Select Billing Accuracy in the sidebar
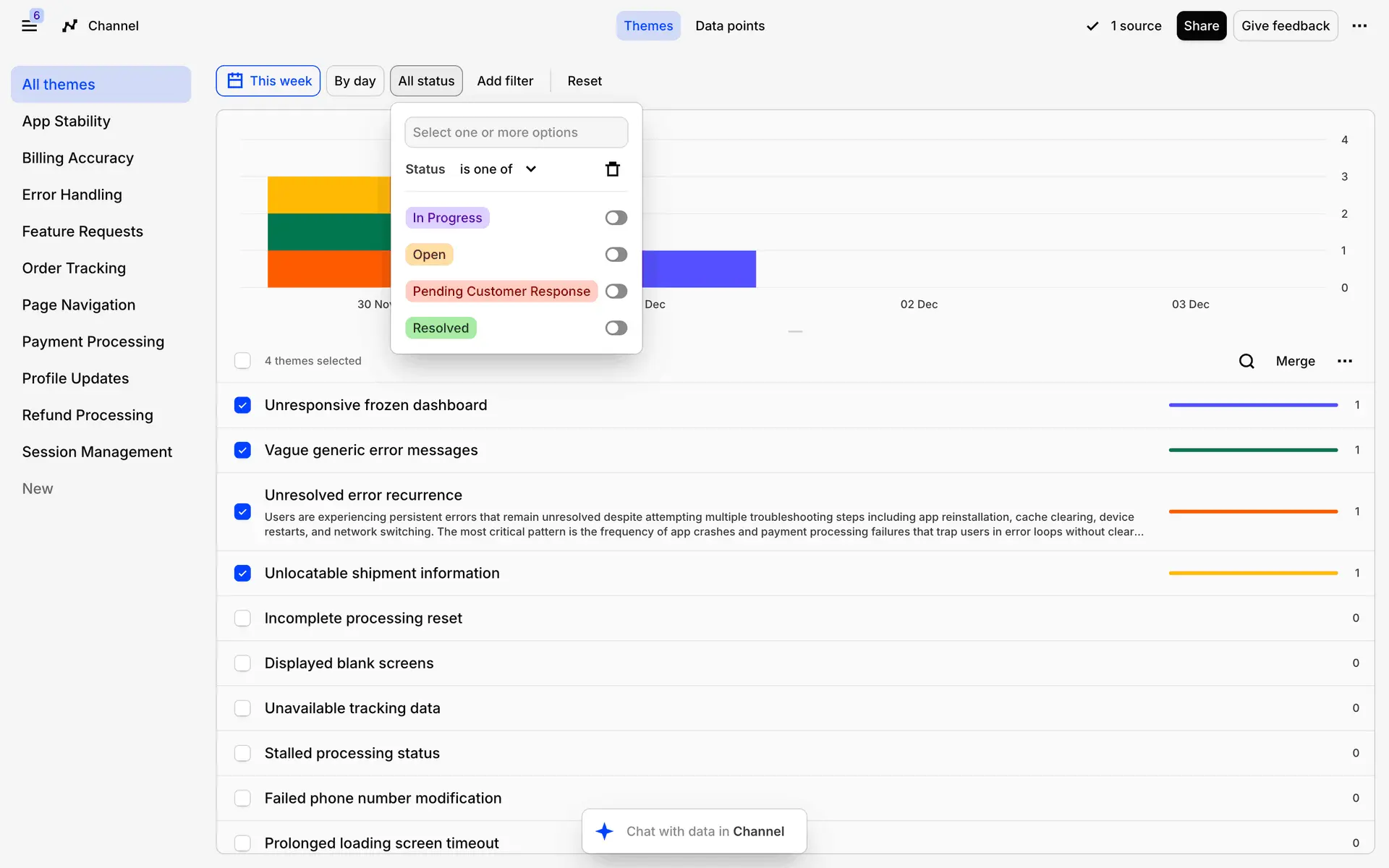Screen dimensions: 1389x868 pyautogui.click(x=77, y=158)
